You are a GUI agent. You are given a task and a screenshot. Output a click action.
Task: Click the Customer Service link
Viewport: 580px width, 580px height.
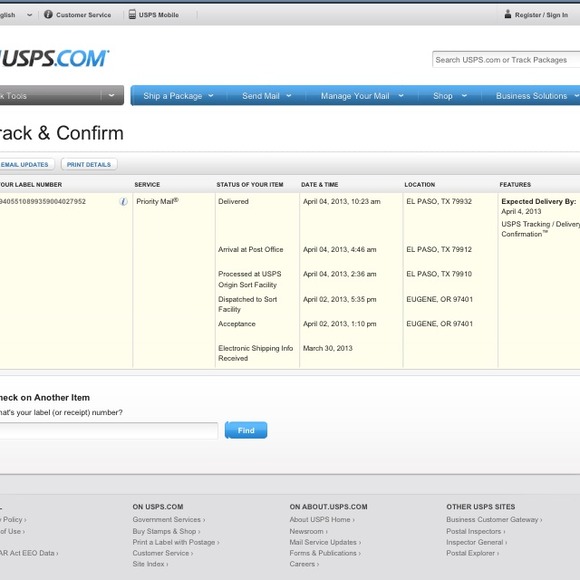[x=84, y=15]
